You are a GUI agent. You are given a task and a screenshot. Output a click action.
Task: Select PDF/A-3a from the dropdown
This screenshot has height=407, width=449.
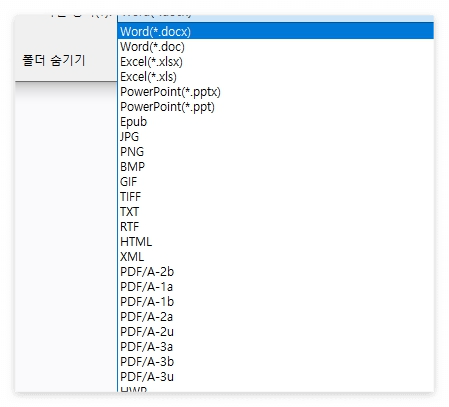[x=276, y=347]
